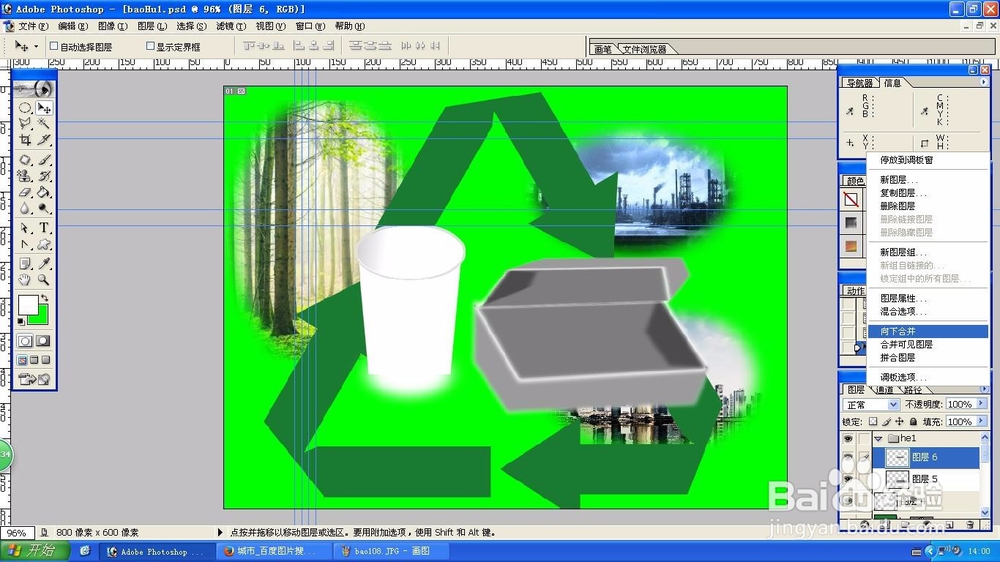
Task: Switch to the 通道 tab
Action: [885, 390]
